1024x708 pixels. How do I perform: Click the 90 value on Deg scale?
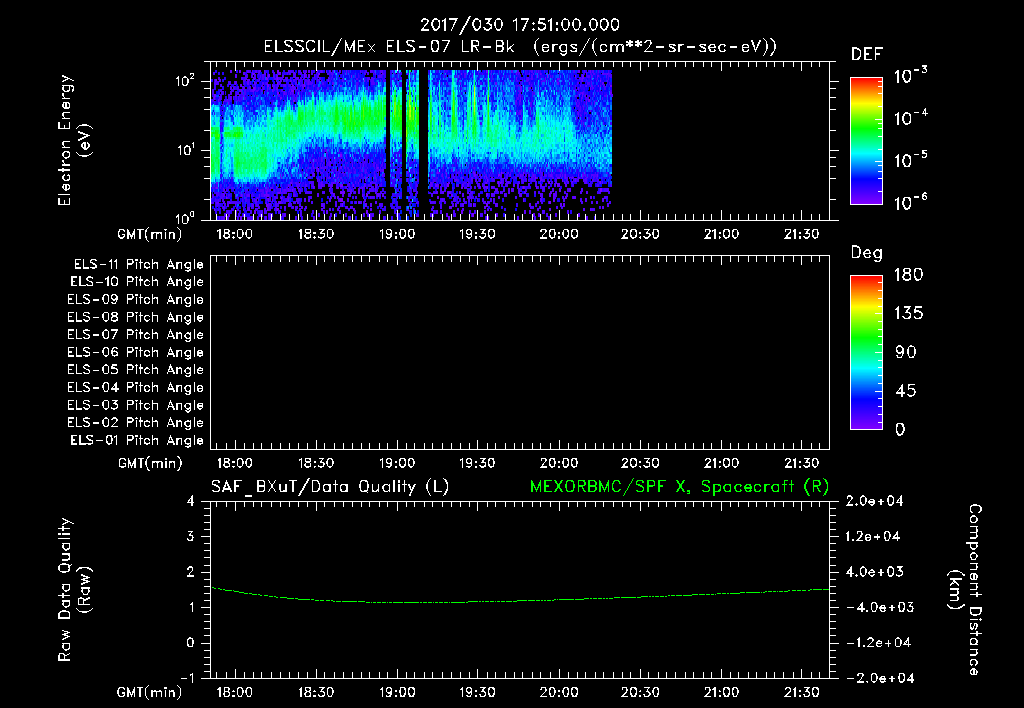coord(906,353)
